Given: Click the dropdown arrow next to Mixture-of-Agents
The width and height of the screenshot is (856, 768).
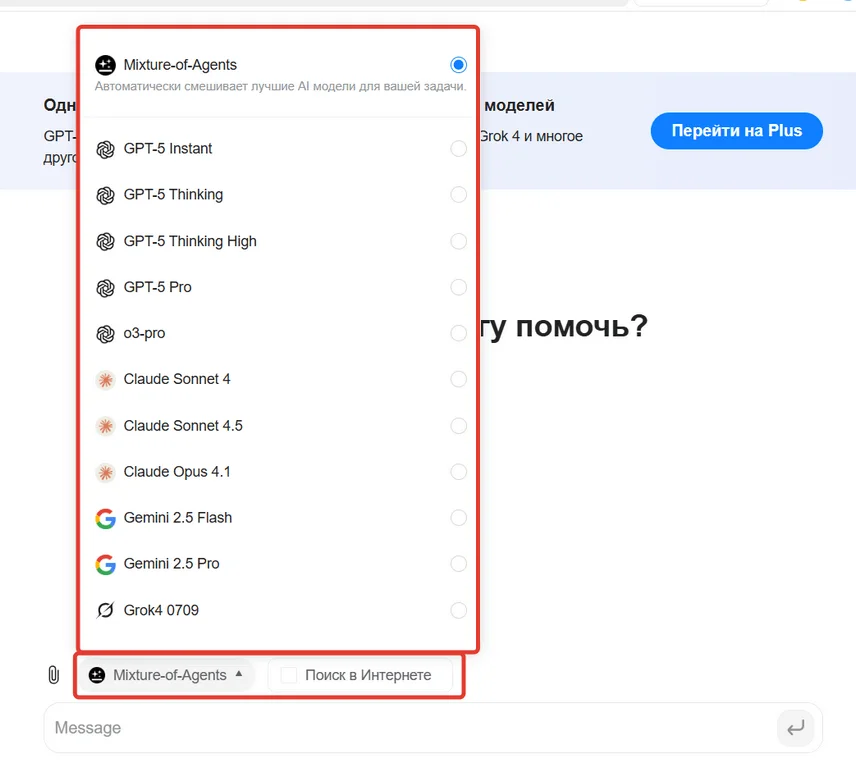Looking at the screenshot, I should point(239,674).
